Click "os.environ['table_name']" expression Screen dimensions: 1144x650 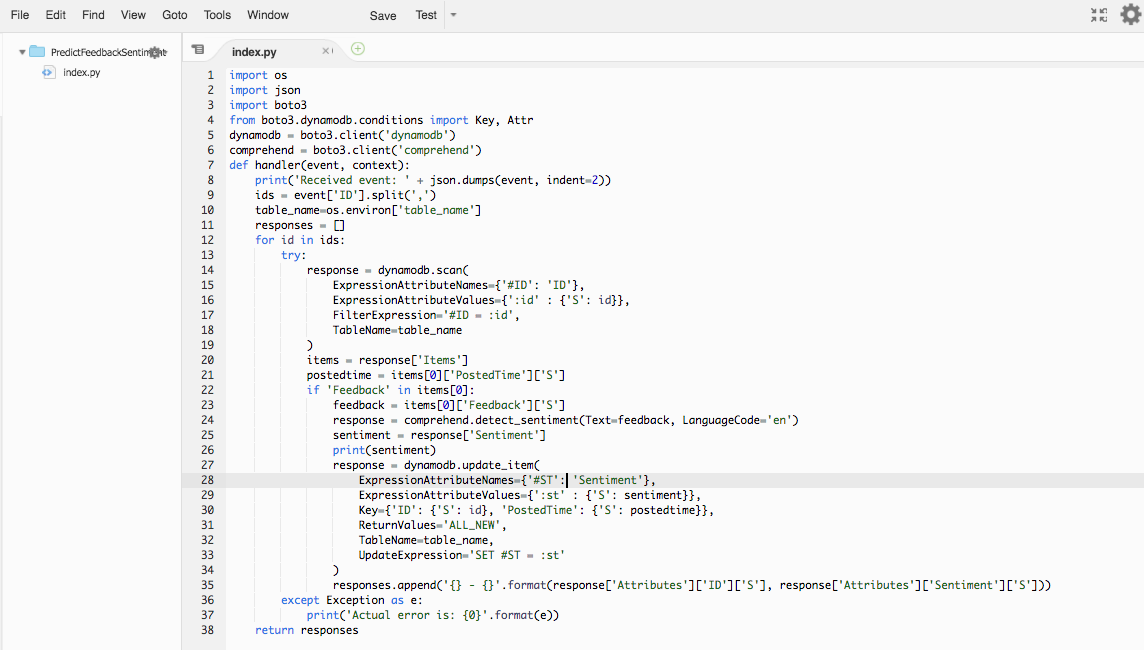point(403,210)
